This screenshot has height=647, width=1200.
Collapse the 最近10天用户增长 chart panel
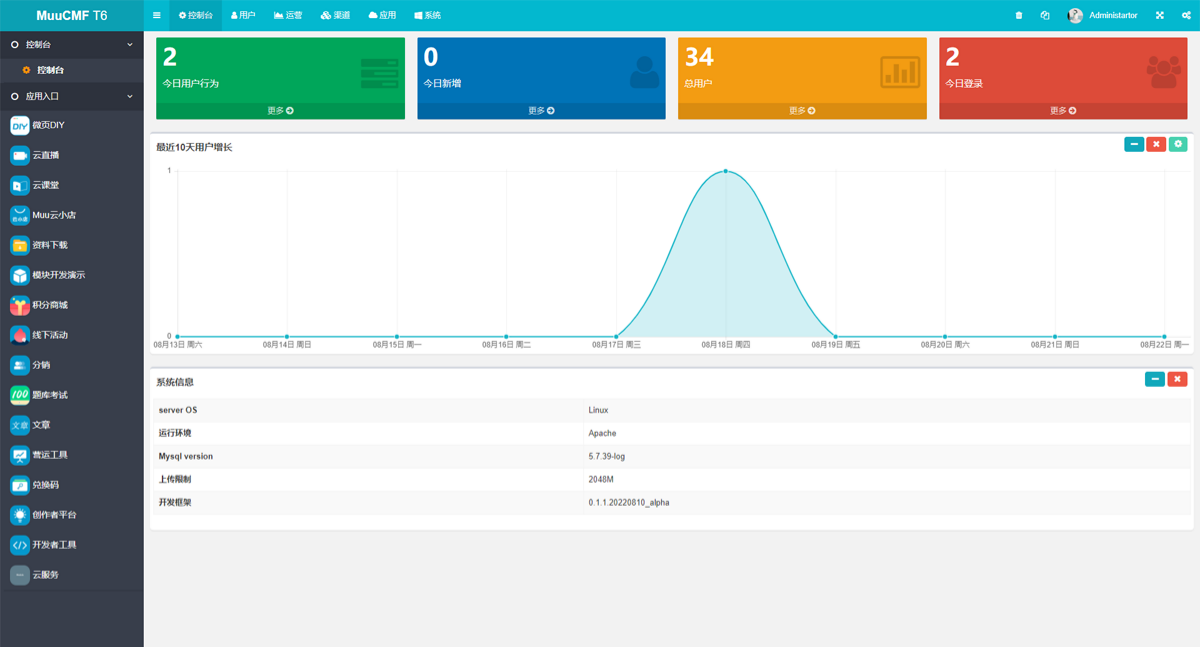tap(1134, 145)
